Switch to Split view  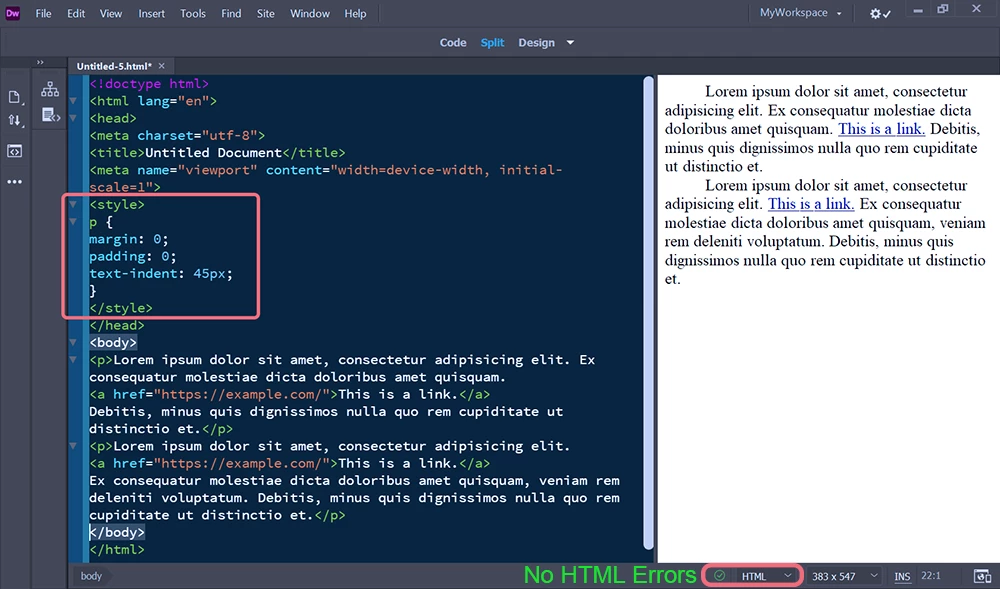click(492, 43)
